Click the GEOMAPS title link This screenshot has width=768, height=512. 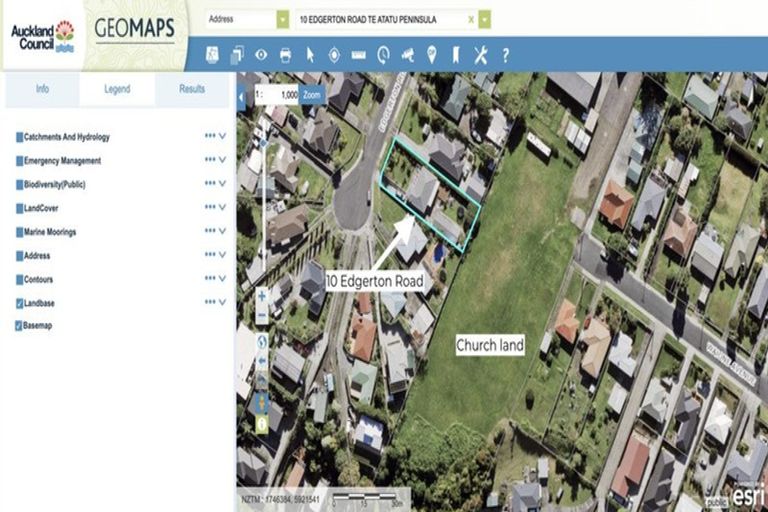click(135, 28)
